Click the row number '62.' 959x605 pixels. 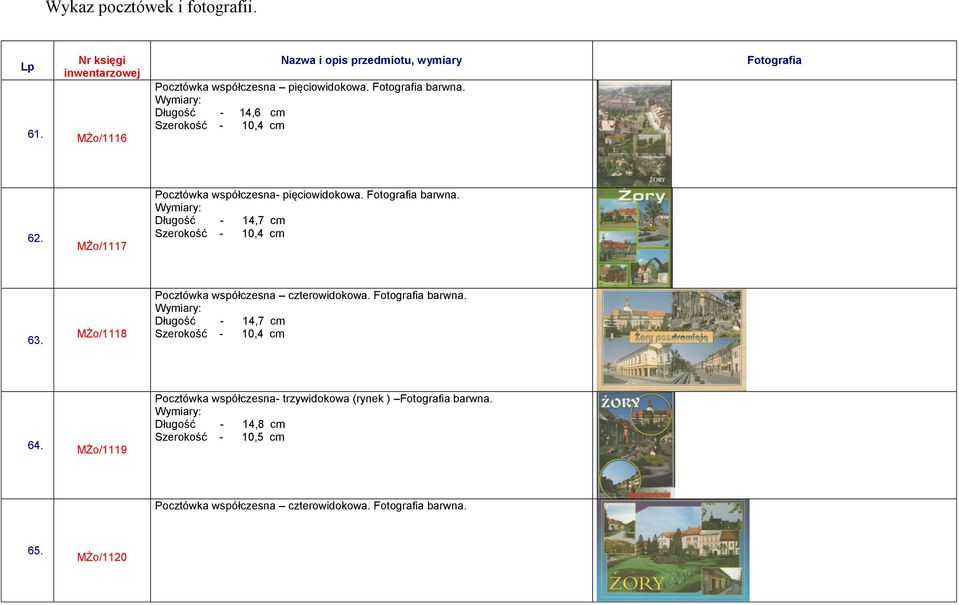pyautogui.click(x=35, y=238)
